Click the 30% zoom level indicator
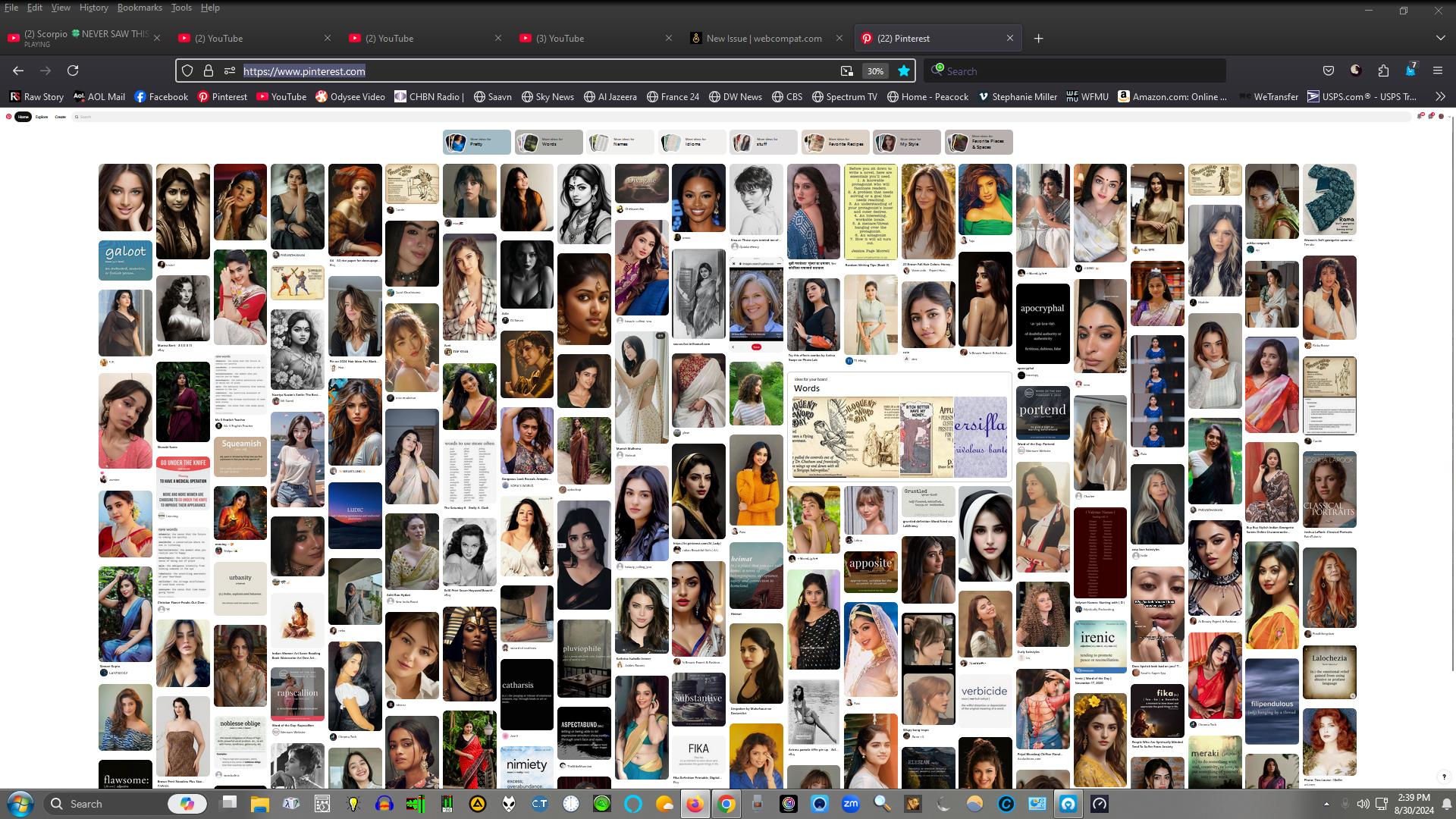The height and width of the screenshot is (819, 1456). [875, 71]
